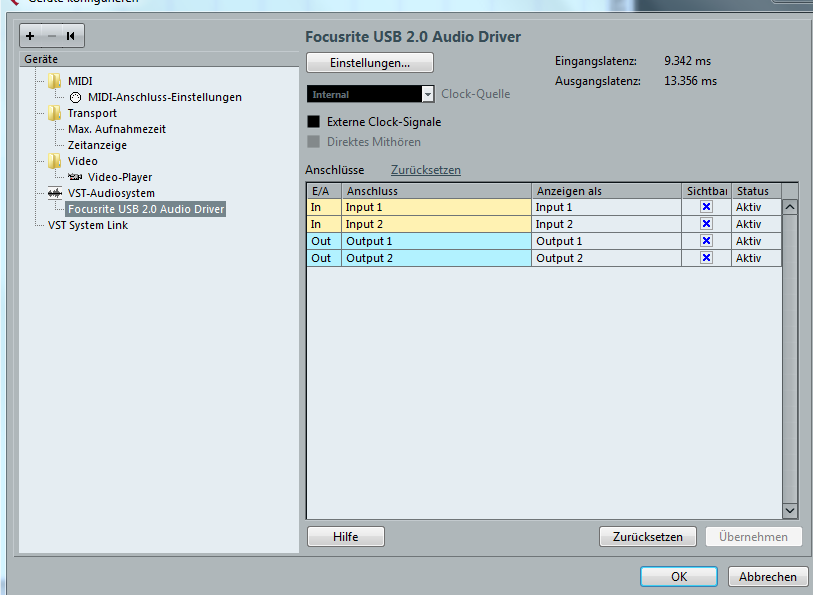Select Zeitanzeige tree item

(x=97, y=145)
